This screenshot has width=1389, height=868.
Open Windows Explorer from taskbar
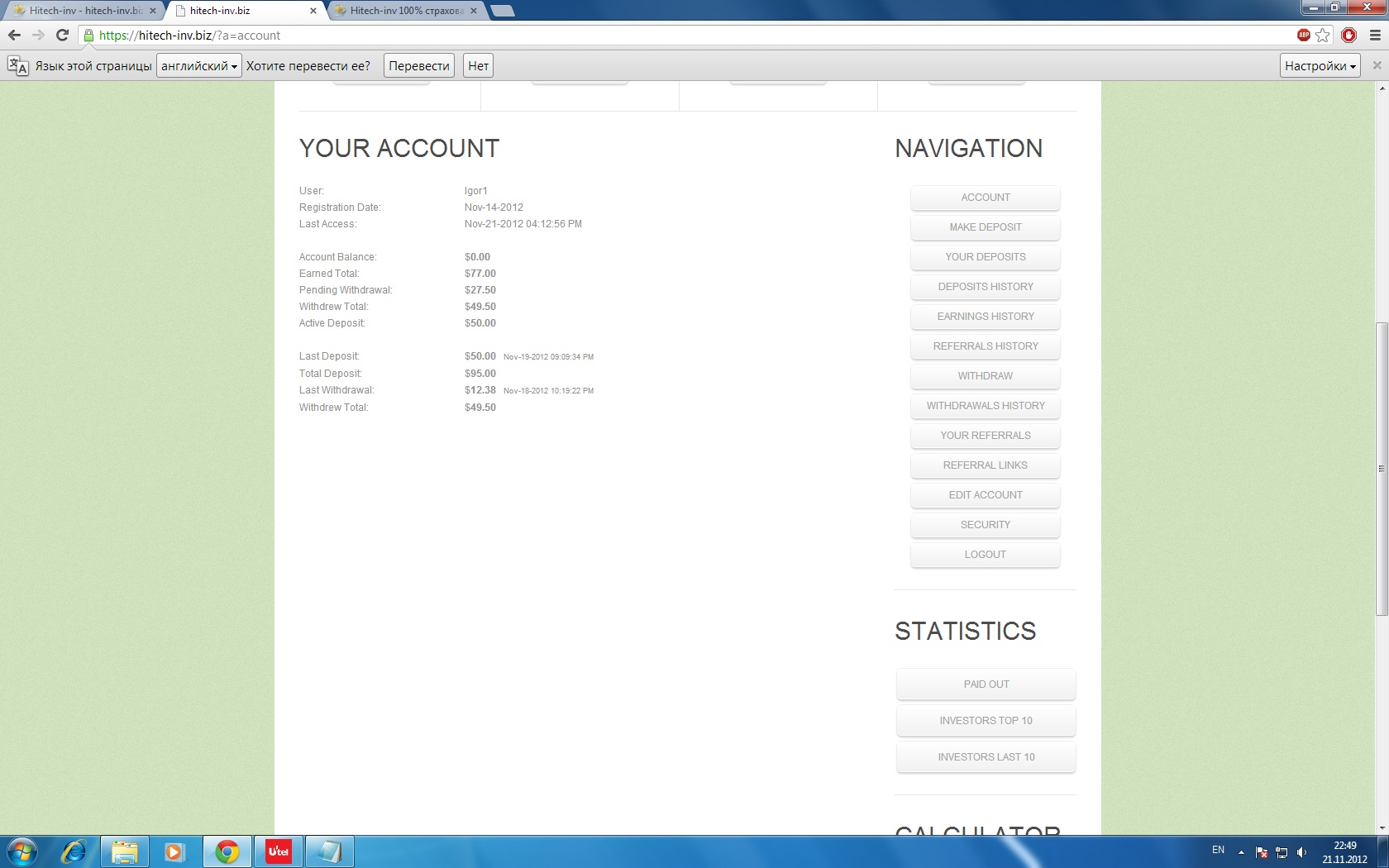(x=125, y=851)
